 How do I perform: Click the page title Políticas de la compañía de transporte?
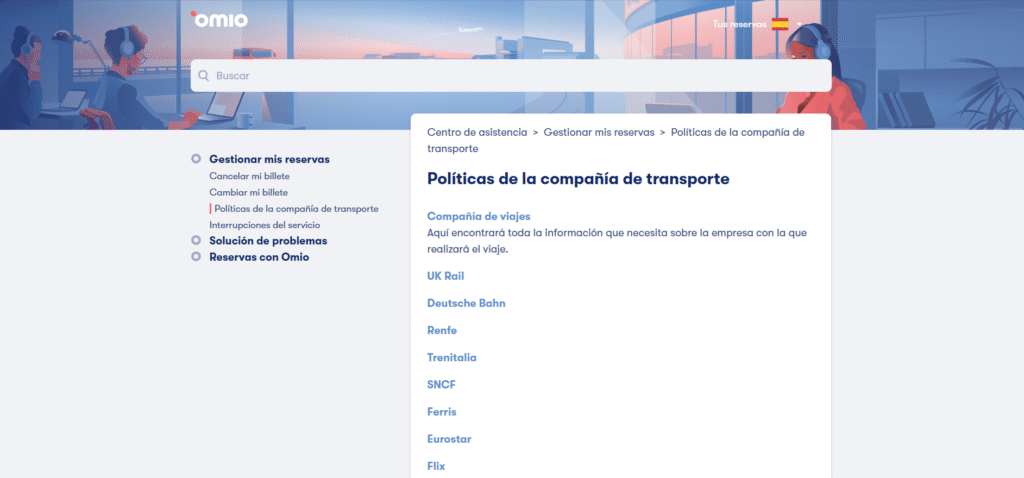[578, 179]
